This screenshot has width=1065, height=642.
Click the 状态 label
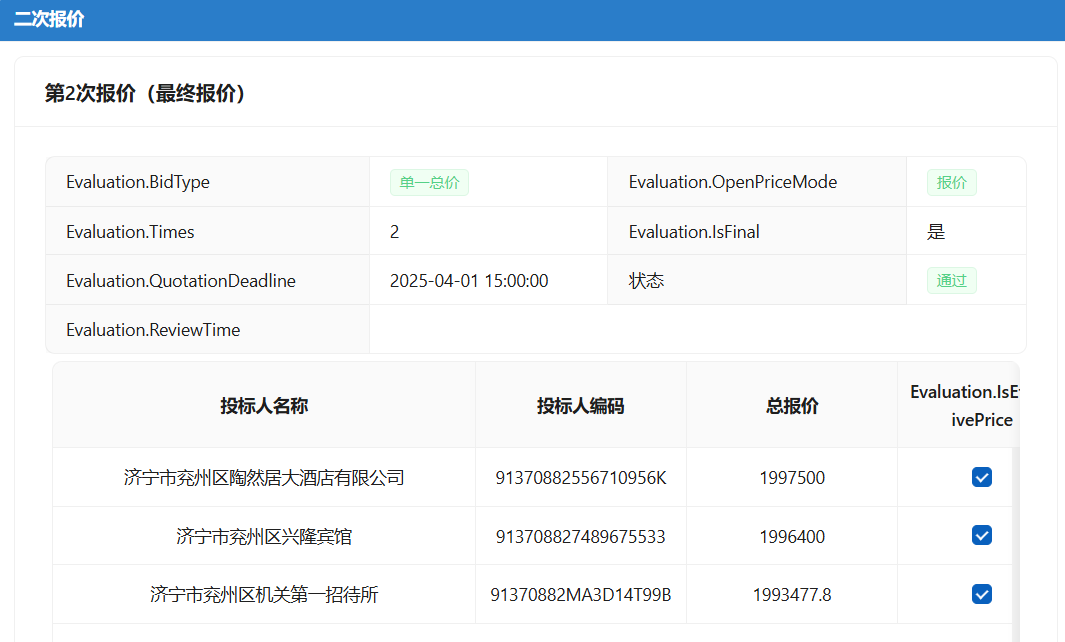[646, 281]
